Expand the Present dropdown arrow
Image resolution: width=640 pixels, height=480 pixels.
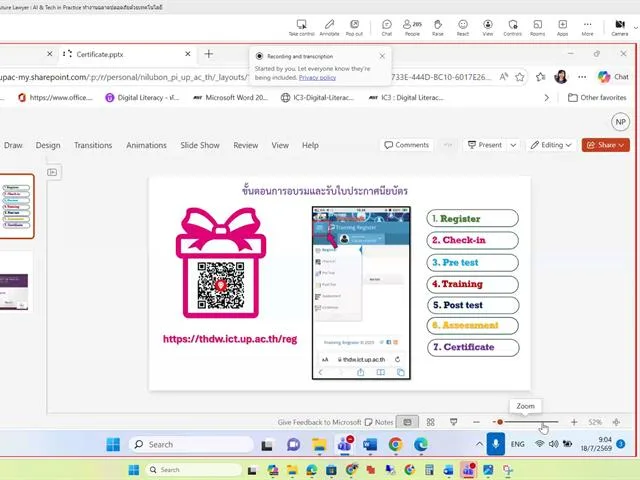click(x=513, y=145)
